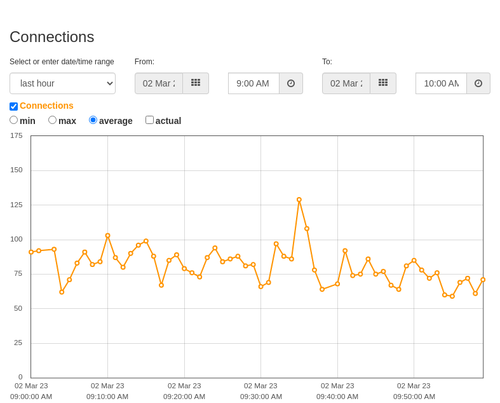The width and height of the screenshot is (500, 403).
Task: Click the To date field 02 Mar
Action: tap(346, 83)
